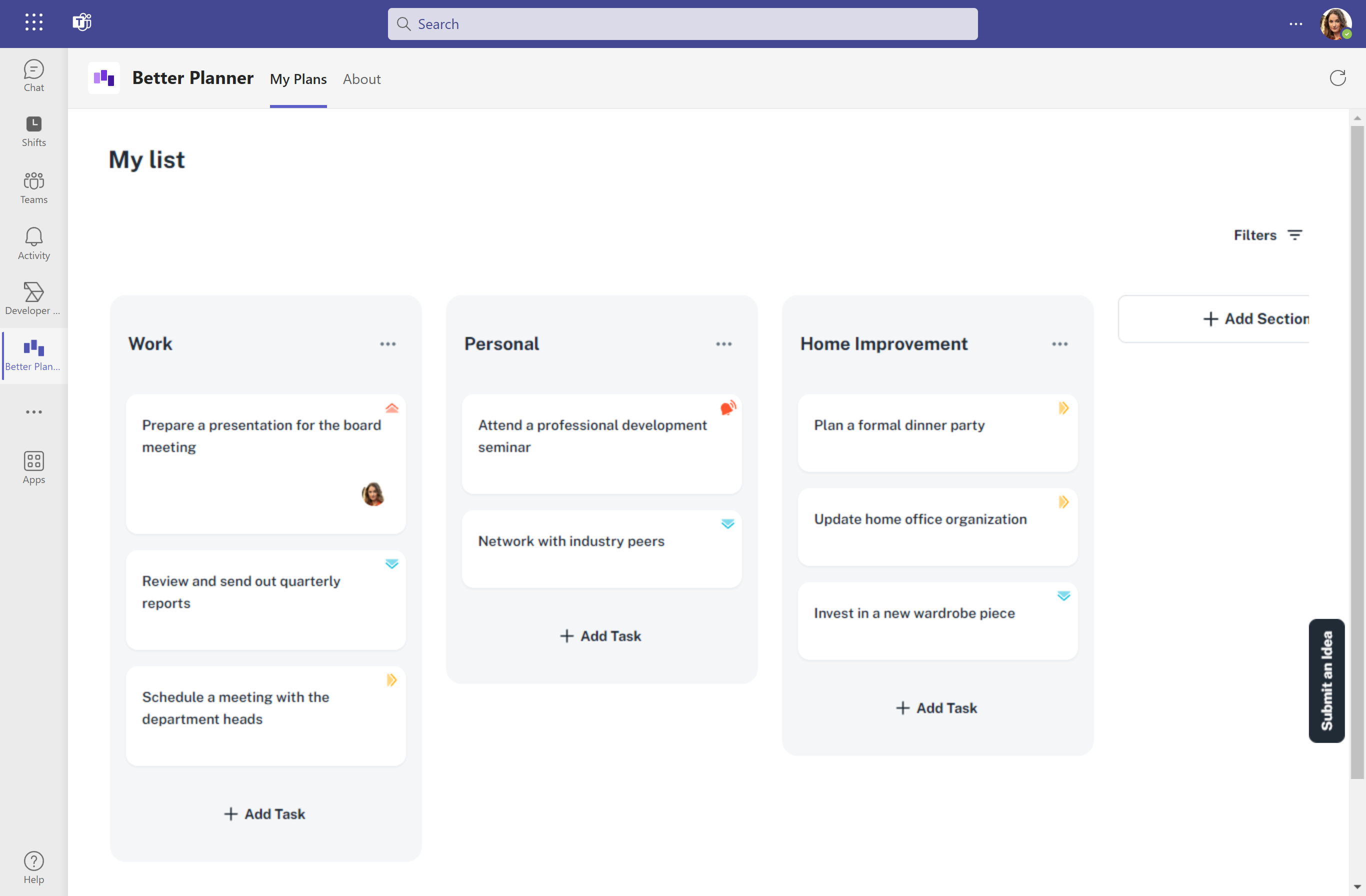Open the app launcher waffle grid

[34, 22]
